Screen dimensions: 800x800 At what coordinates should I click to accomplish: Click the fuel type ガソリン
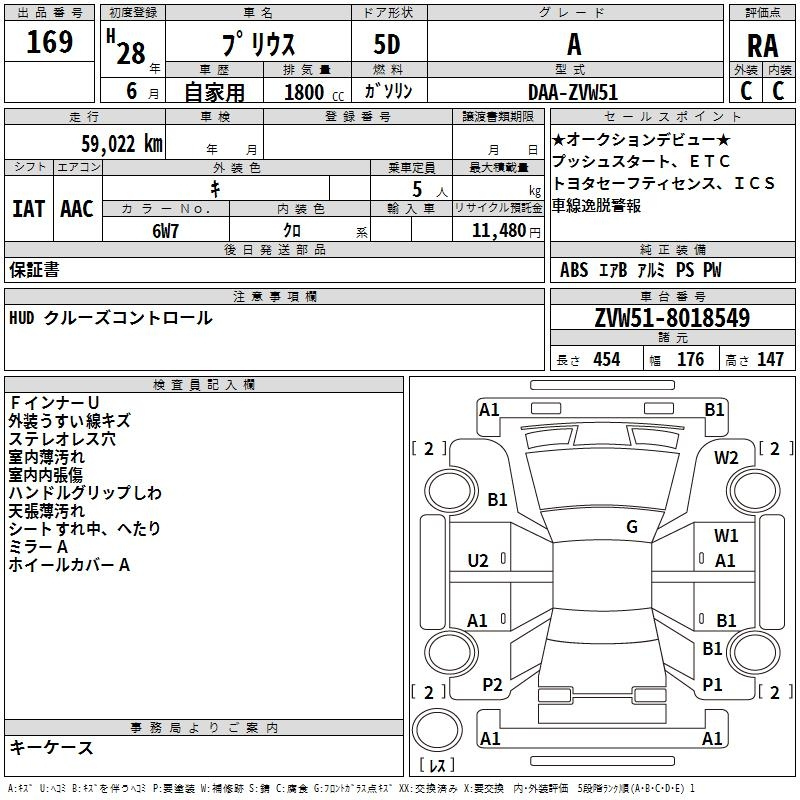pyautogui.click(x=388, y=91)
